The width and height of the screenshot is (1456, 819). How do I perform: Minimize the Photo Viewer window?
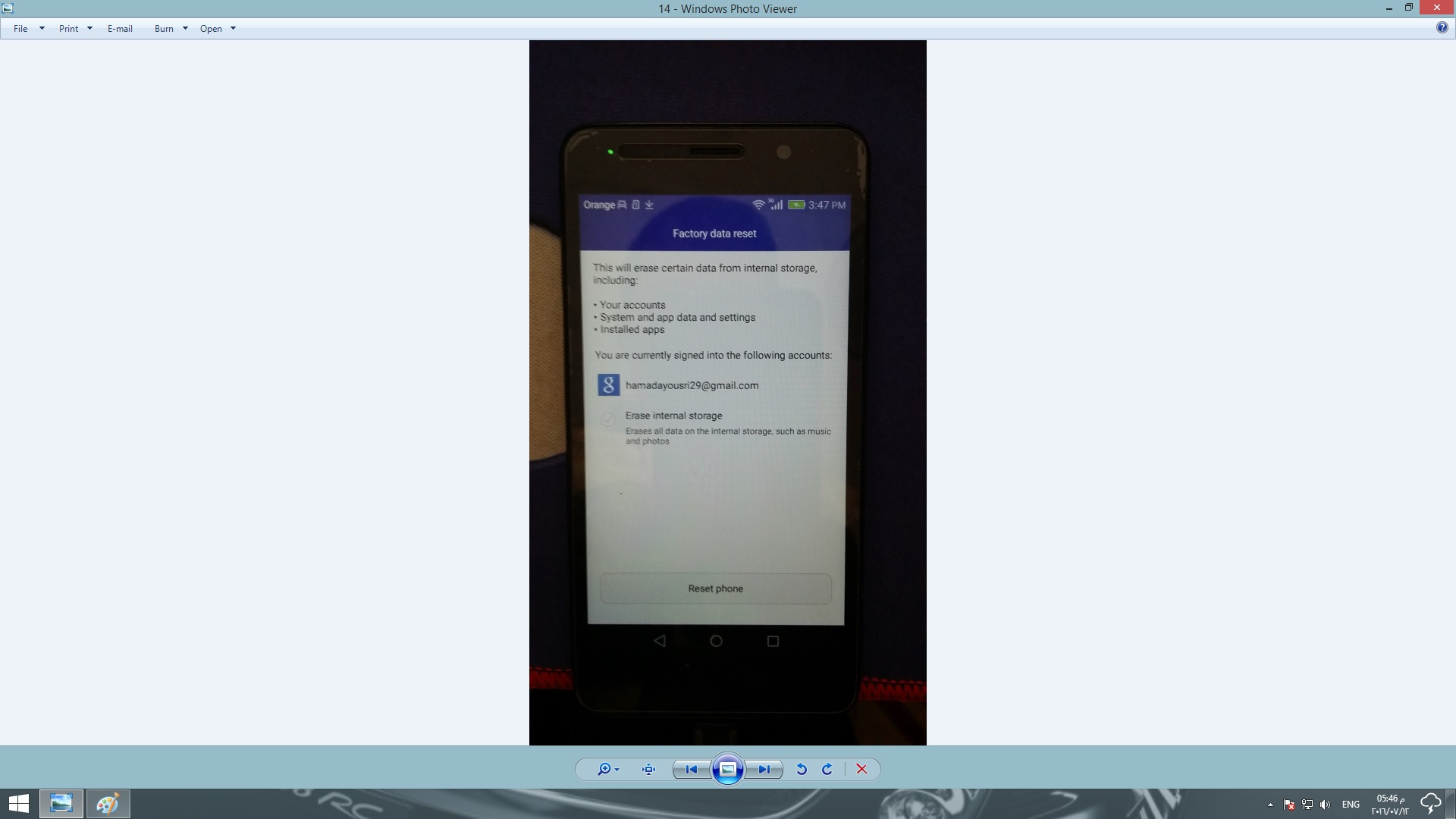tap(1389, 8)
